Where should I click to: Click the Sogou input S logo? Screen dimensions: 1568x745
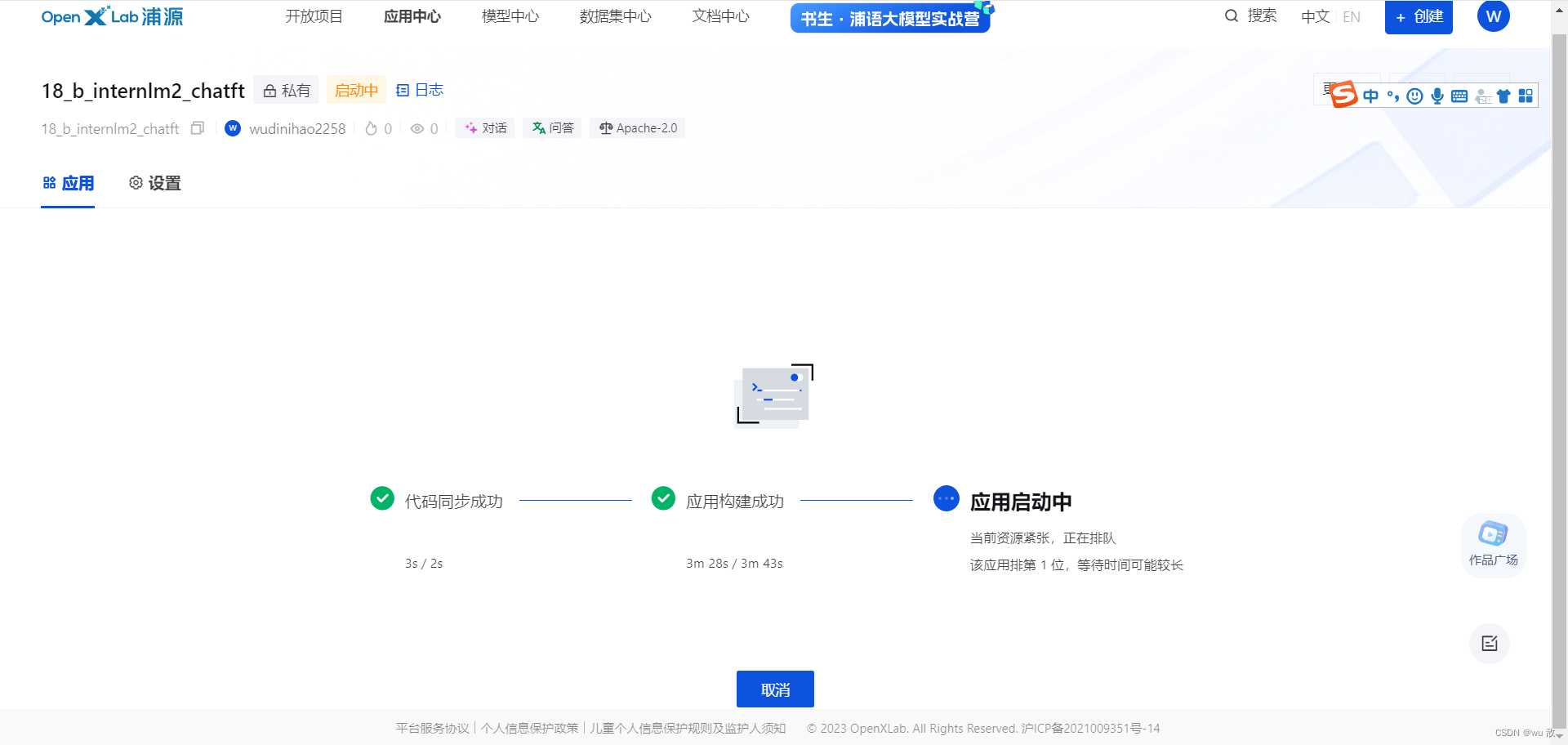(1343, 95)
